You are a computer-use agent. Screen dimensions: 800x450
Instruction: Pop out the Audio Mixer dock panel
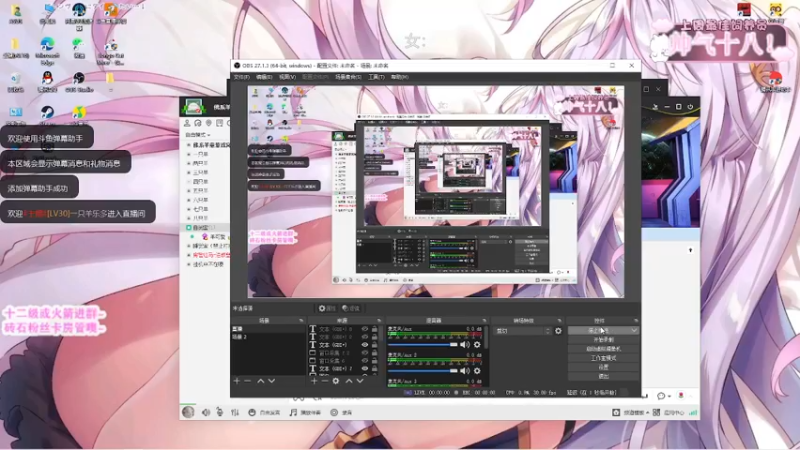pos(484,320)
